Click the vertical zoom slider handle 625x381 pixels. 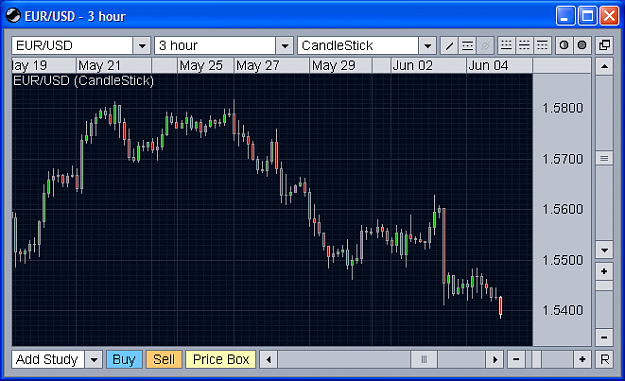coord(604,286)
